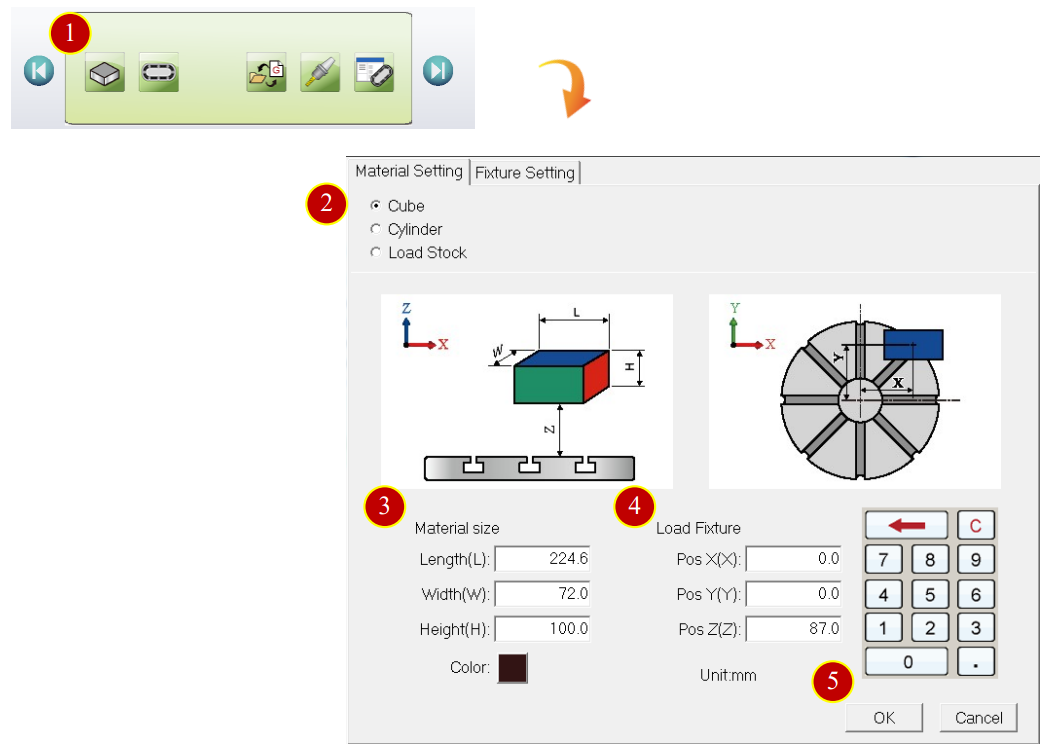Switch to Material Setting tab
This screenshot has height=754, width=1049.
coord(409,171)
